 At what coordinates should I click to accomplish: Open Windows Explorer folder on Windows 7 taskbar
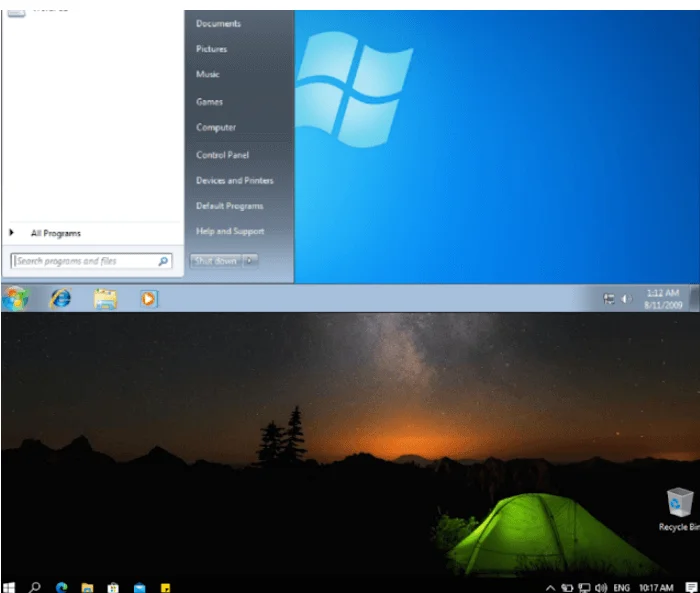pyautogui.click(x=105, y=299)
